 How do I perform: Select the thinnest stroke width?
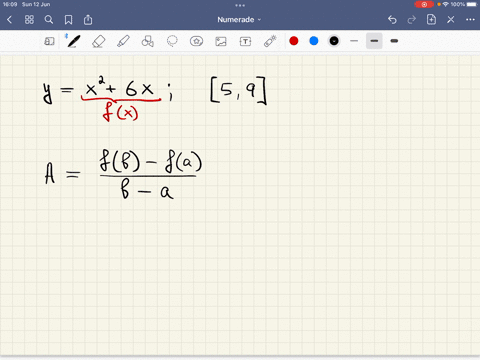click(354, 41)
